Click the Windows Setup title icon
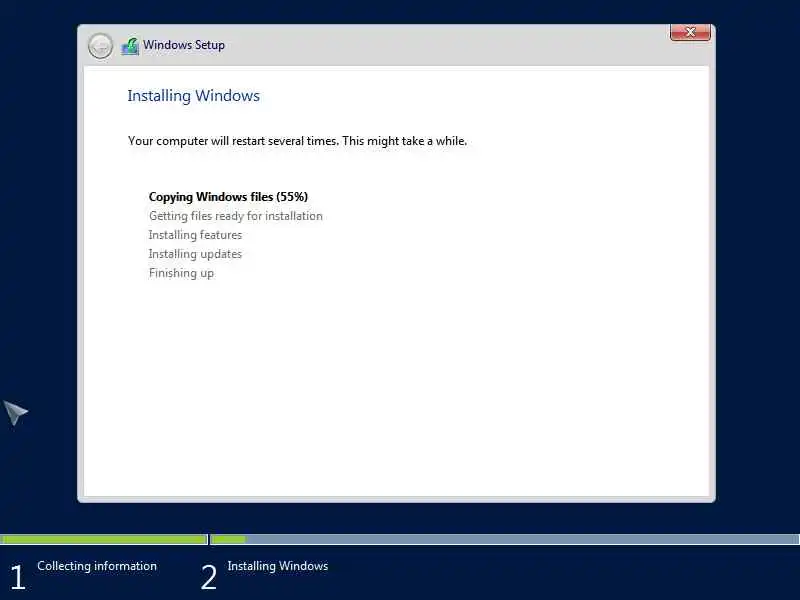800x600 pixels. (130, 46)
